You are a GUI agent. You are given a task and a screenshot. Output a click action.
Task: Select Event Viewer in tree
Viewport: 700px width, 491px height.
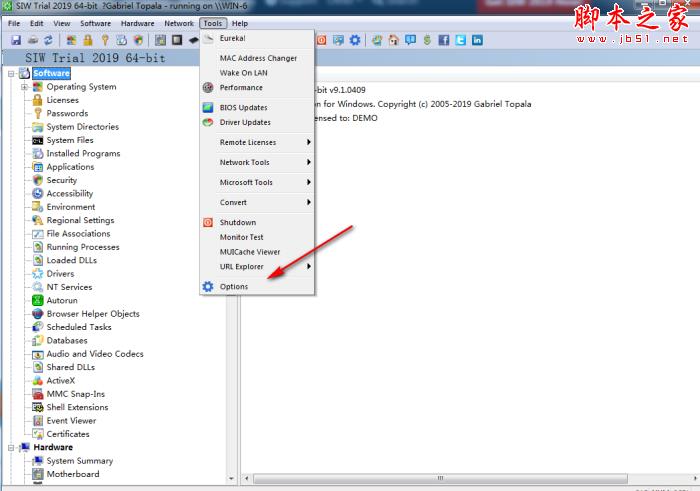tap(71, 420)
